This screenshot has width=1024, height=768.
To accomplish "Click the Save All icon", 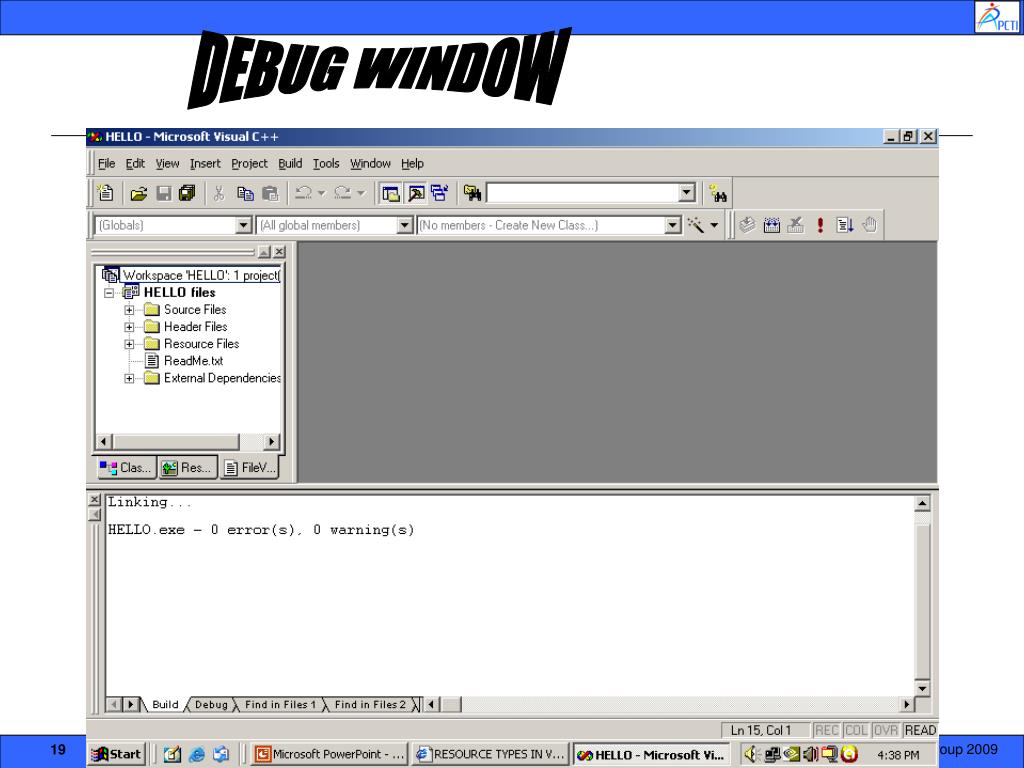I will click(187, 193).
